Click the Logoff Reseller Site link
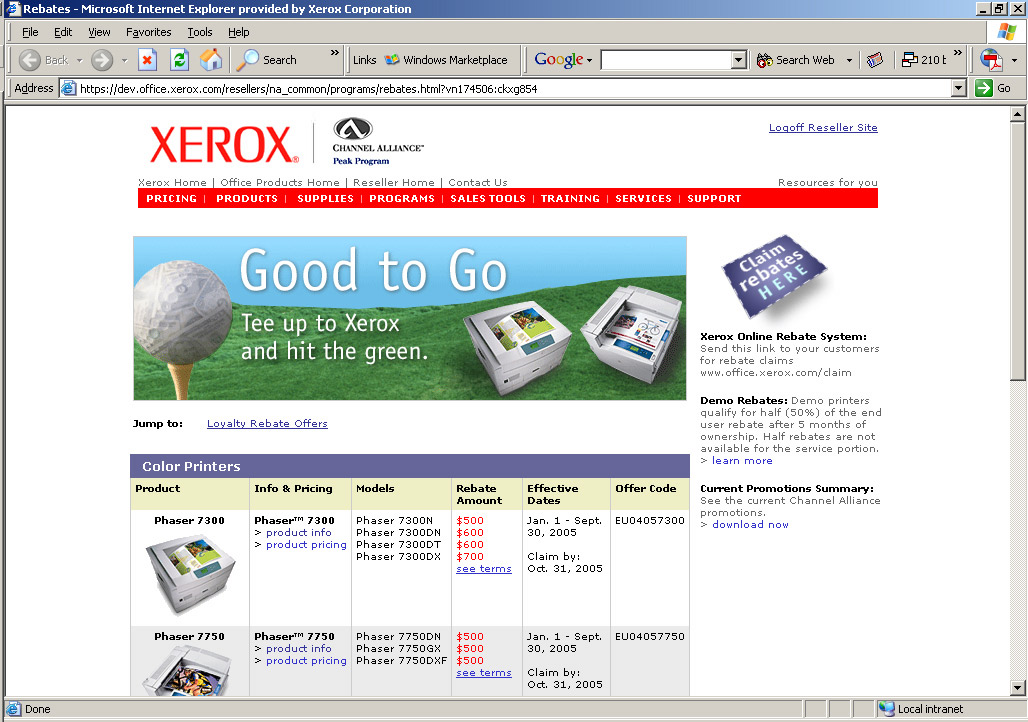This screenshot has width=1028, height=722. 823,128
